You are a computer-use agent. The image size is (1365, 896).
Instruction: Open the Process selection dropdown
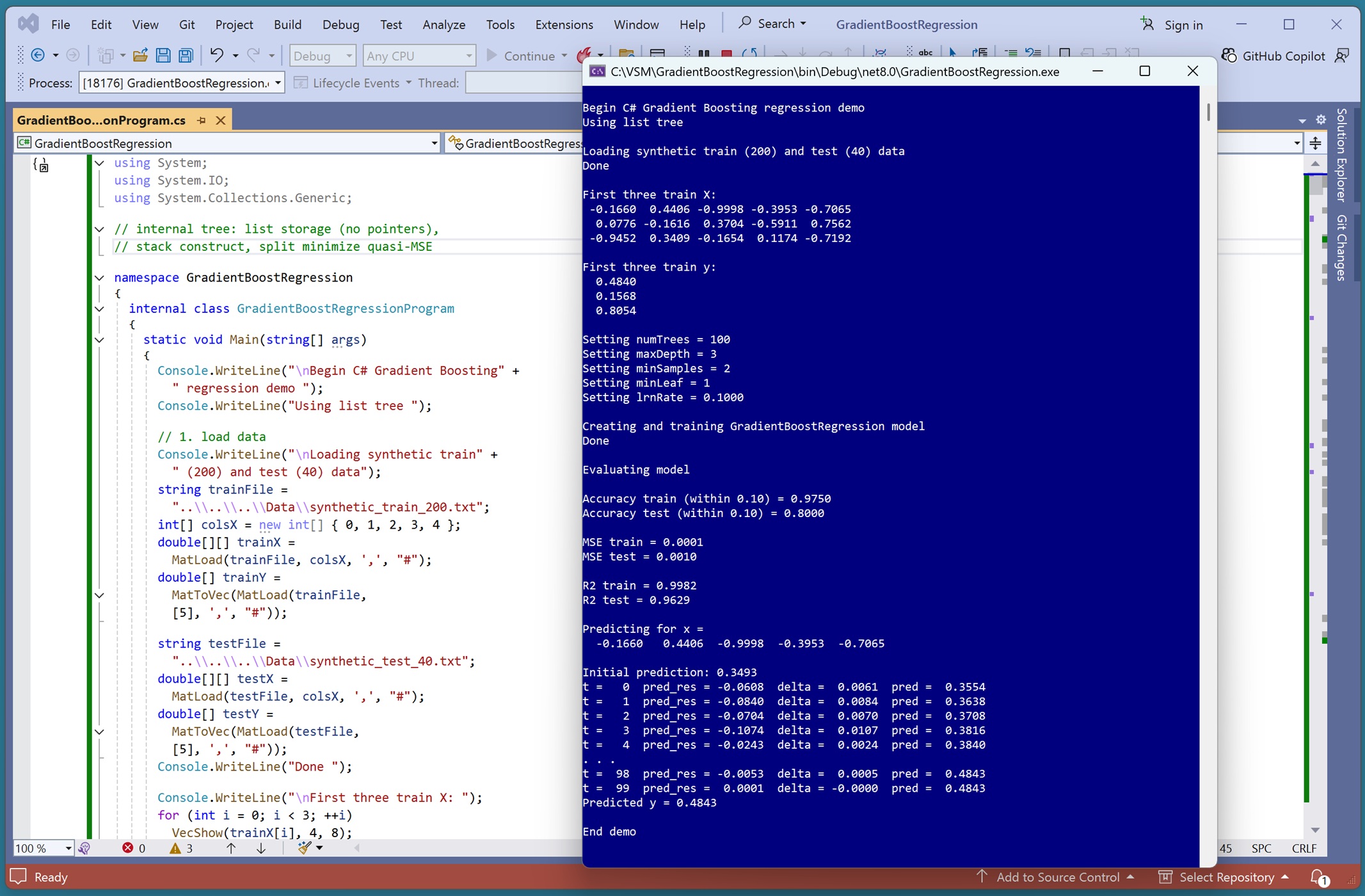coord(278,83)
